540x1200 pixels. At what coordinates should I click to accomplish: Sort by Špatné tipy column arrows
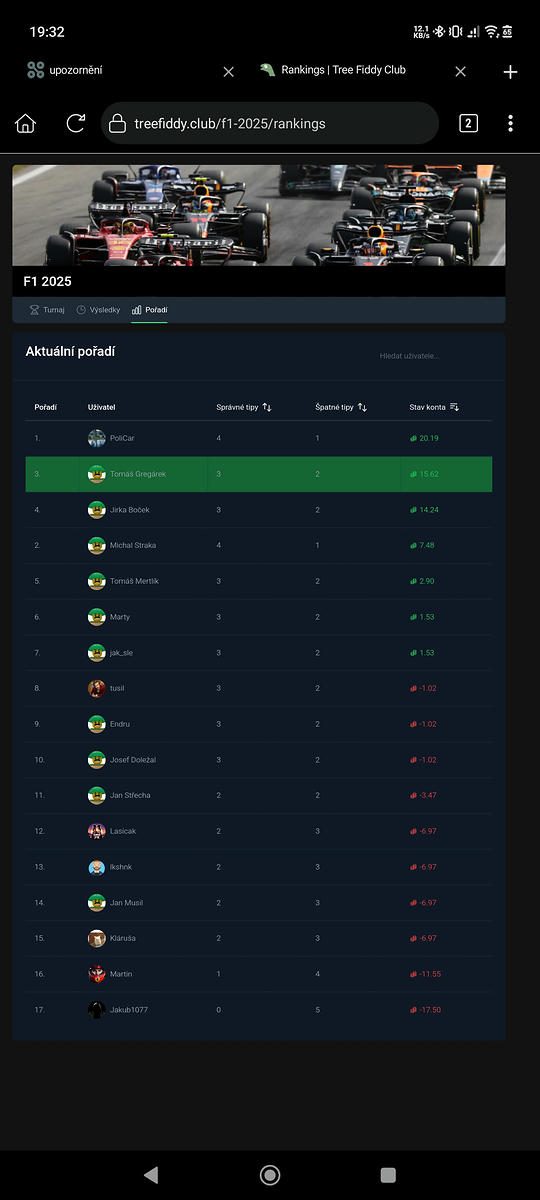tap(362, 407)
